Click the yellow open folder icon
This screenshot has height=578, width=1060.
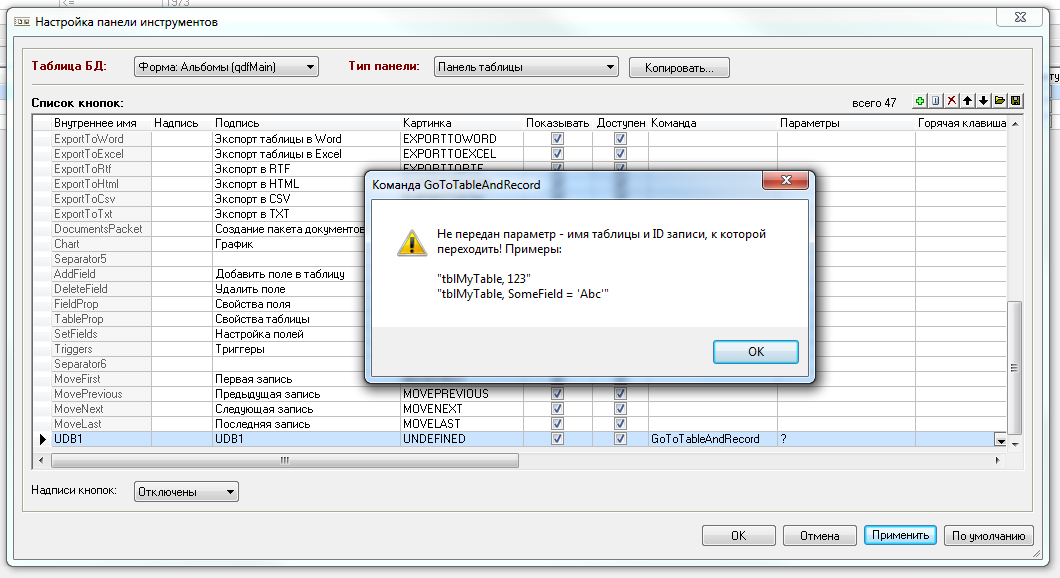[999, 101]
